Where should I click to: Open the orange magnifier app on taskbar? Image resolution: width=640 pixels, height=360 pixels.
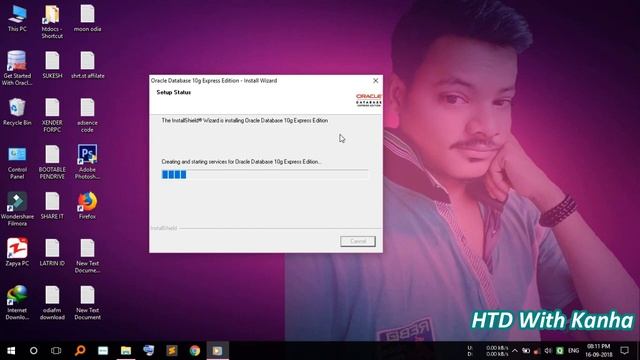[x=80, y=351]
